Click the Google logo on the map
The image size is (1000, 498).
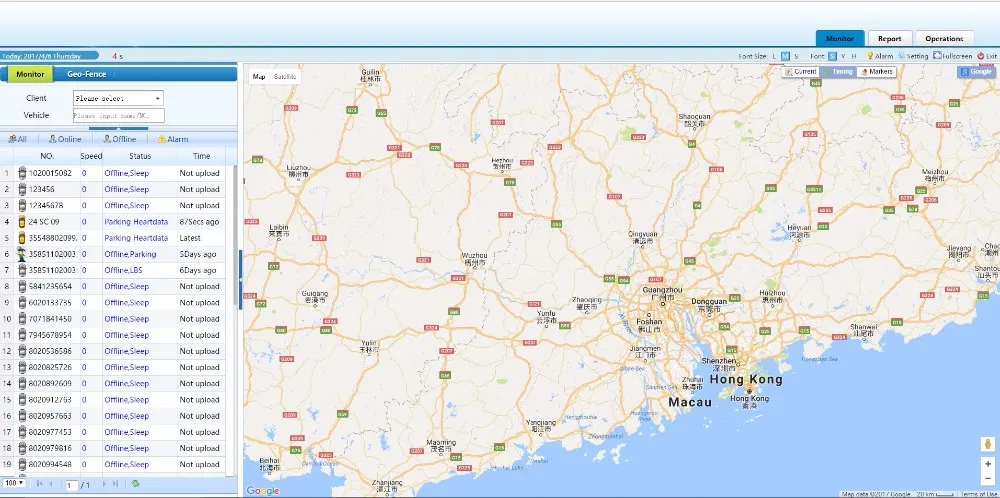pos(263,490)
